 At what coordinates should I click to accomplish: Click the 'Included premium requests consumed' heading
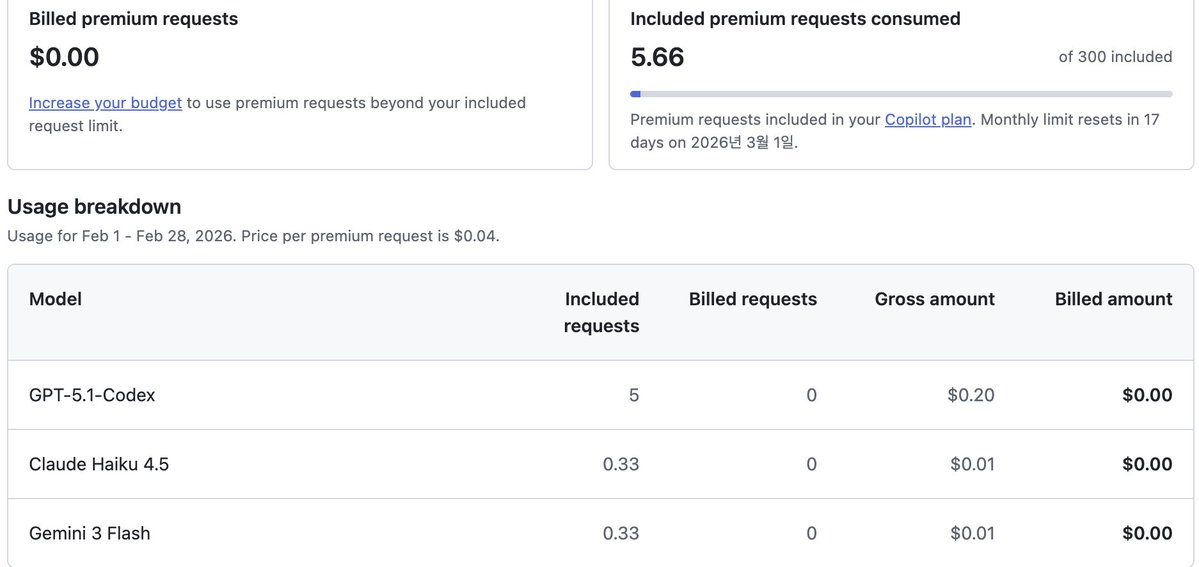[795, 18]
